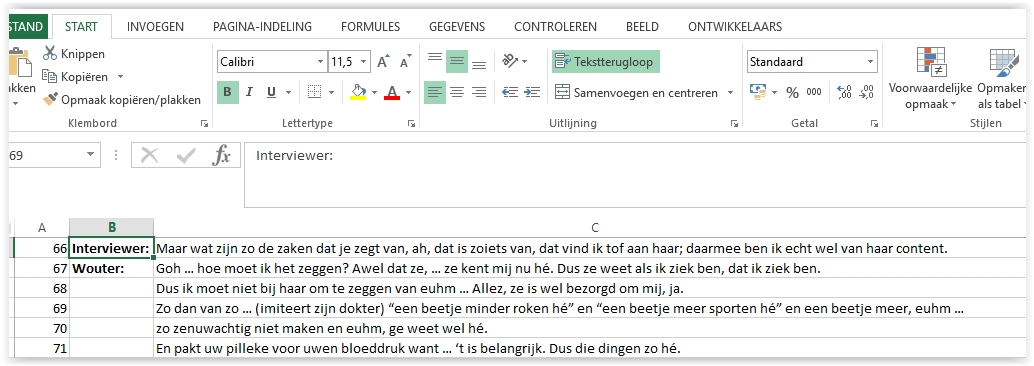Open the Standaard number format dropdown

870,62
